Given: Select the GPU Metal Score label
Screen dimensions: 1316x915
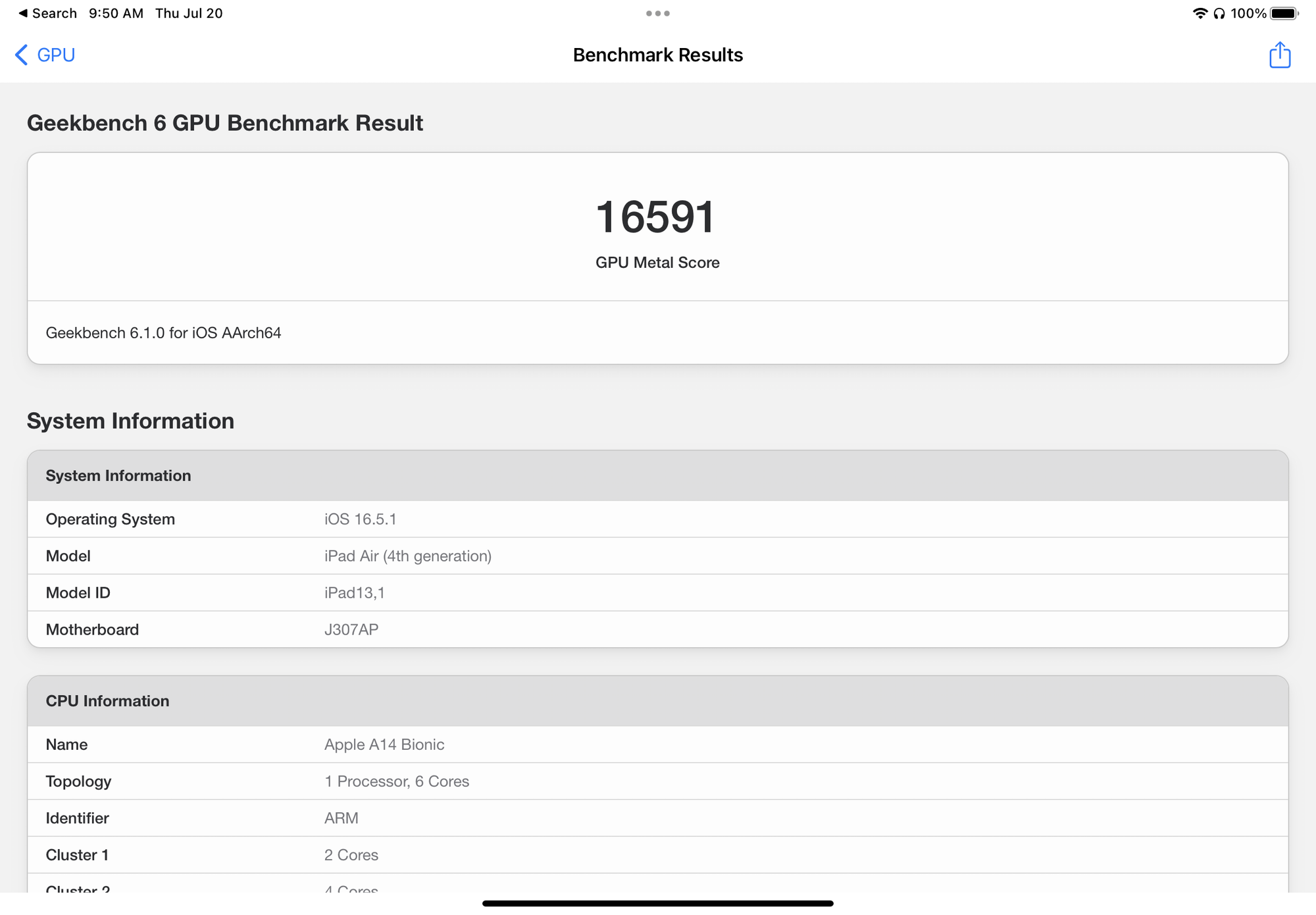Looking at the screenshot, I should click(657, 263).
